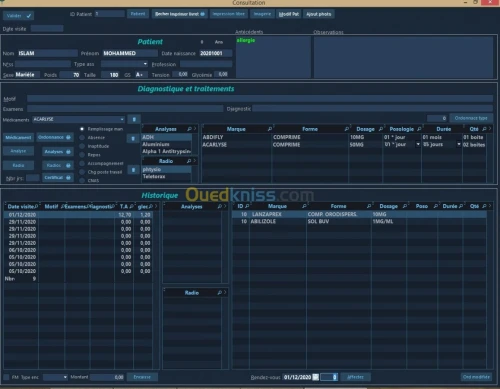Click the Impression libre button
The image size is (500, 389).
click(x=229, y=14)
